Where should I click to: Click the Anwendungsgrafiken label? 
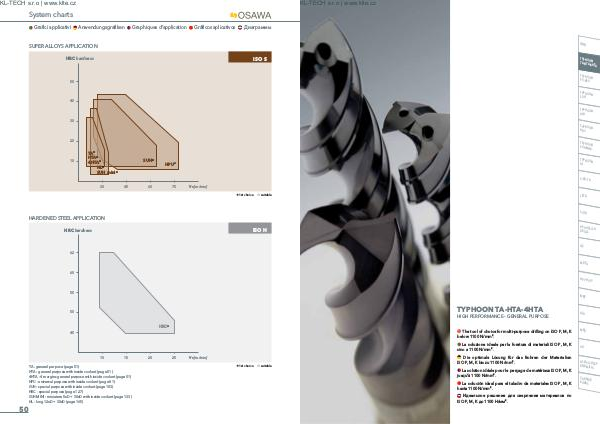pyautogui.click(x=101, y=28)
